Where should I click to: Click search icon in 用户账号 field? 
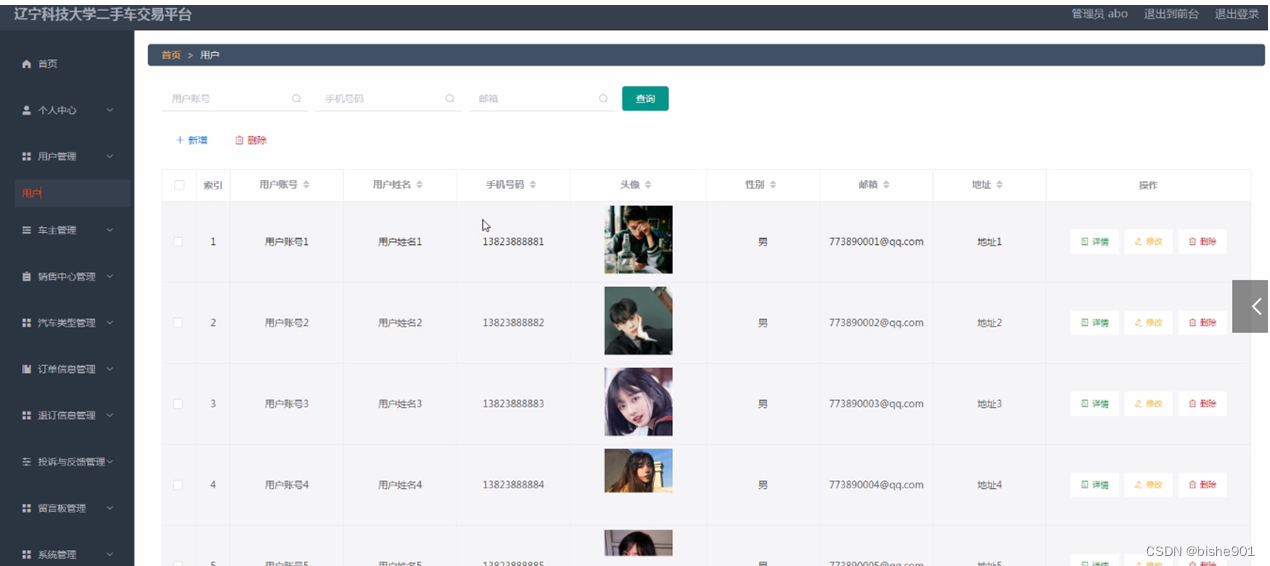[x=296, y=99]
